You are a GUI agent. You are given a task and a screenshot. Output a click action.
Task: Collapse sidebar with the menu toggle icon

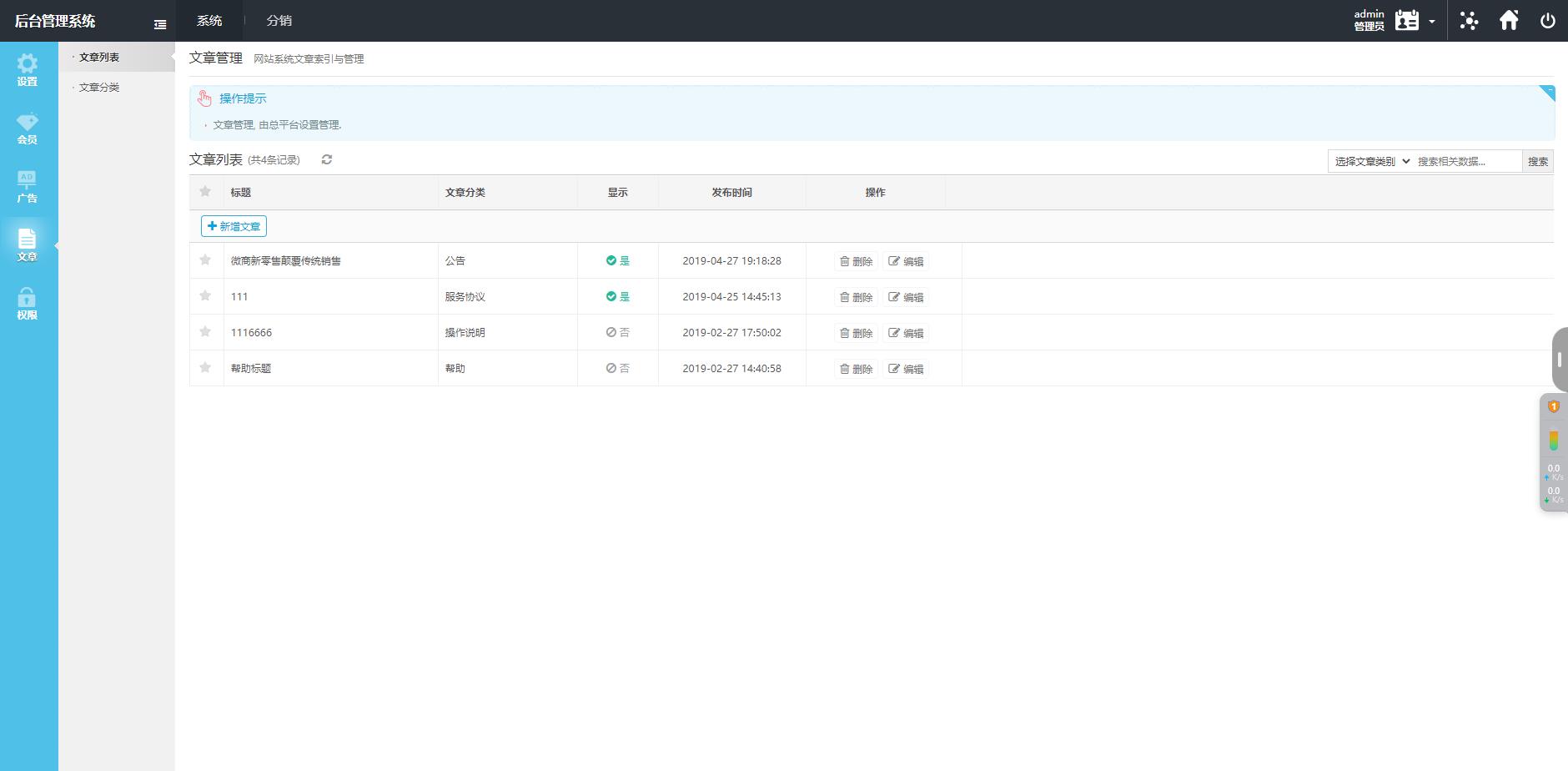tap(160, 25)
